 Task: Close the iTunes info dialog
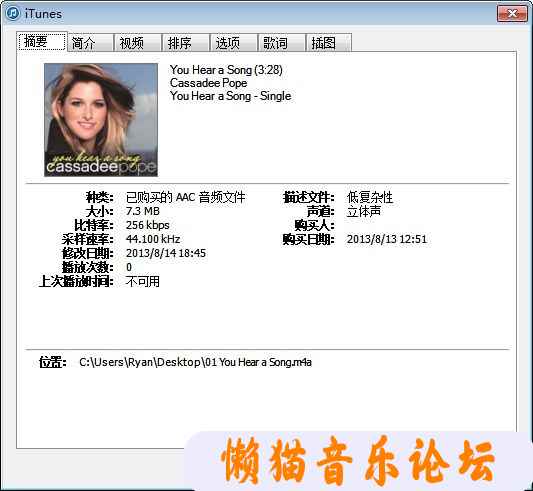coord(512,14)
